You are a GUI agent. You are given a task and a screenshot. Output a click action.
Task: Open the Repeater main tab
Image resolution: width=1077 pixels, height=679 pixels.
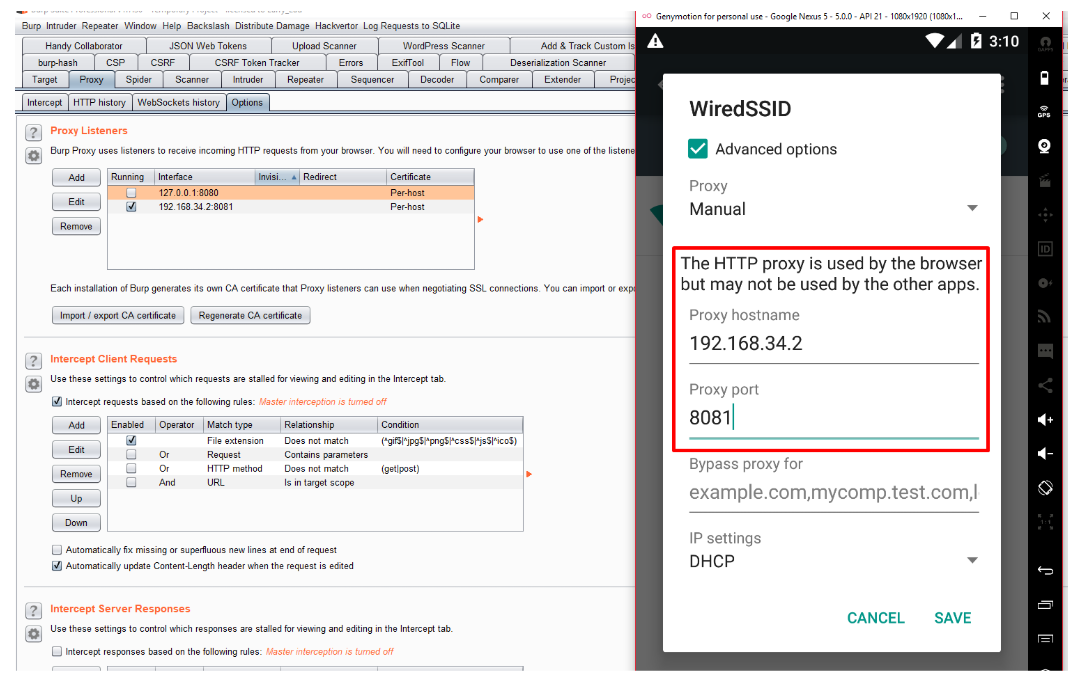click(305, 80)
